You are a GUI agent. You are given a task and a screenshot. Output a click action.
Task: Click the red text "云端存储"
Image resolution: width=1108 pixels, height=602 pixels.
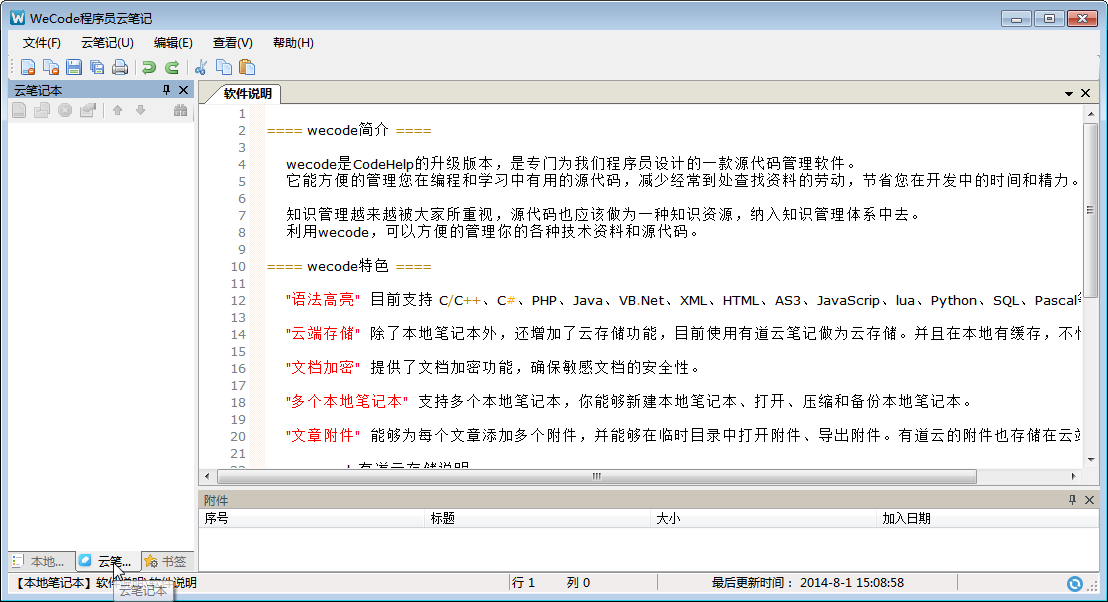(324, 334)
